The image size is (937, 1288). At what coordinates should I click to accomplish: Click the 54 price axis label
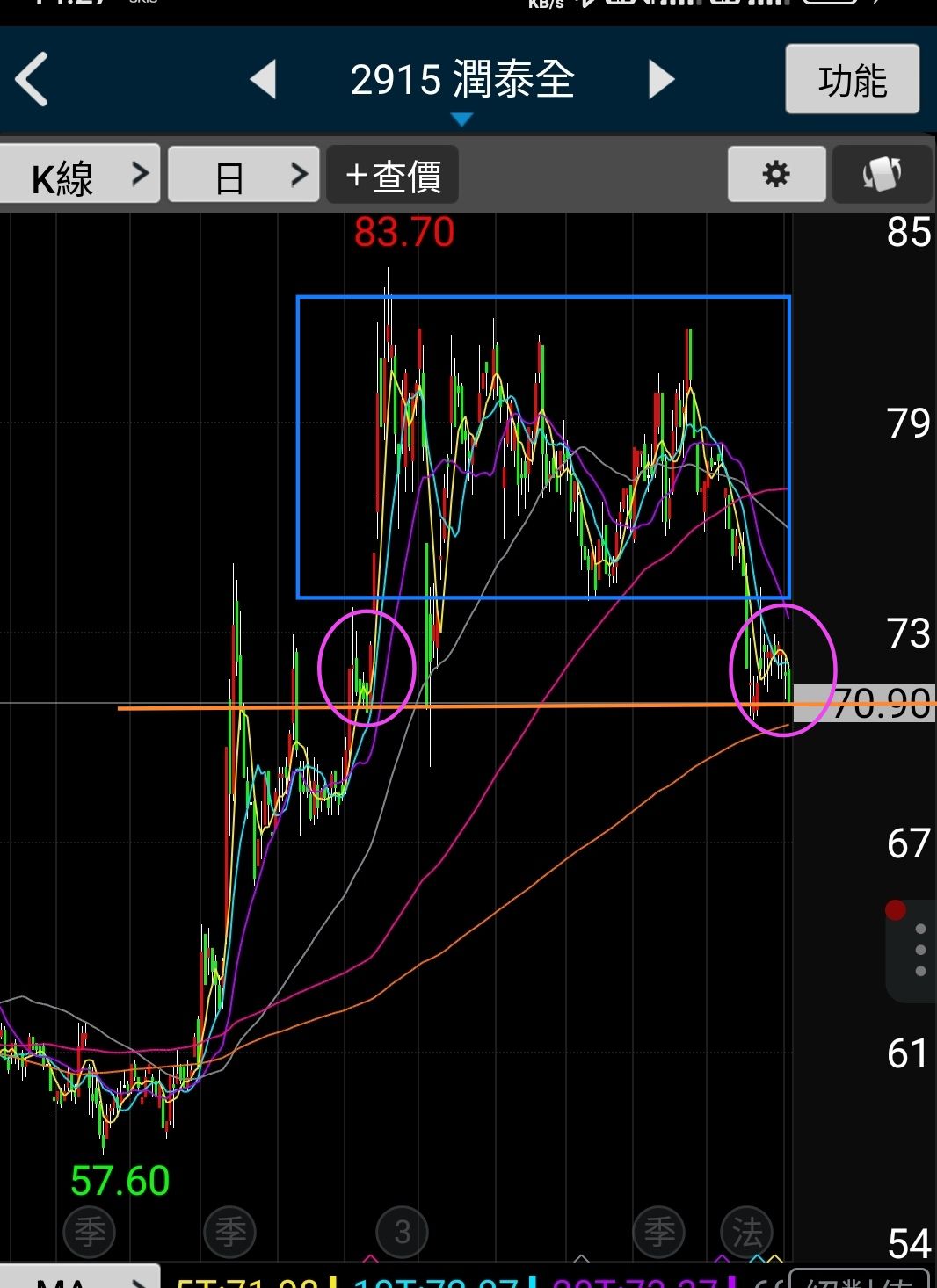tap(908, 1243)
